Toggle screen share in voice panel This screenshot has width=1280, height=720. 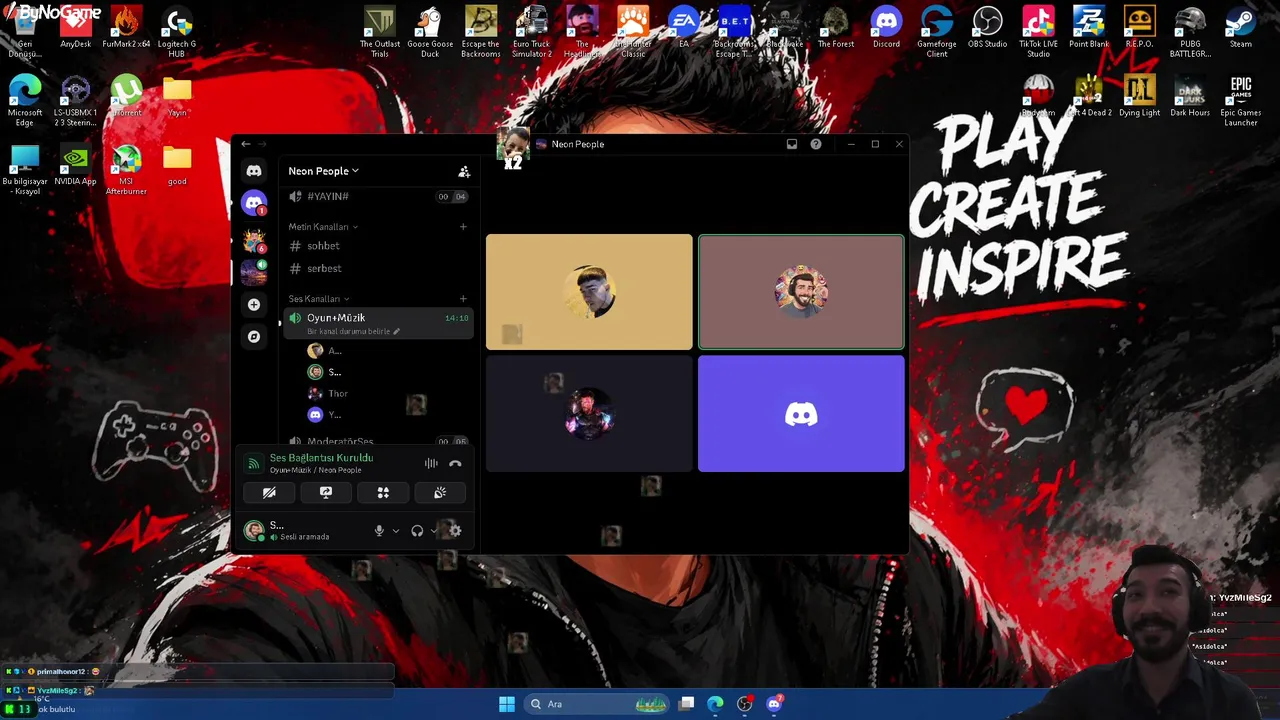(x=326, y=493)
